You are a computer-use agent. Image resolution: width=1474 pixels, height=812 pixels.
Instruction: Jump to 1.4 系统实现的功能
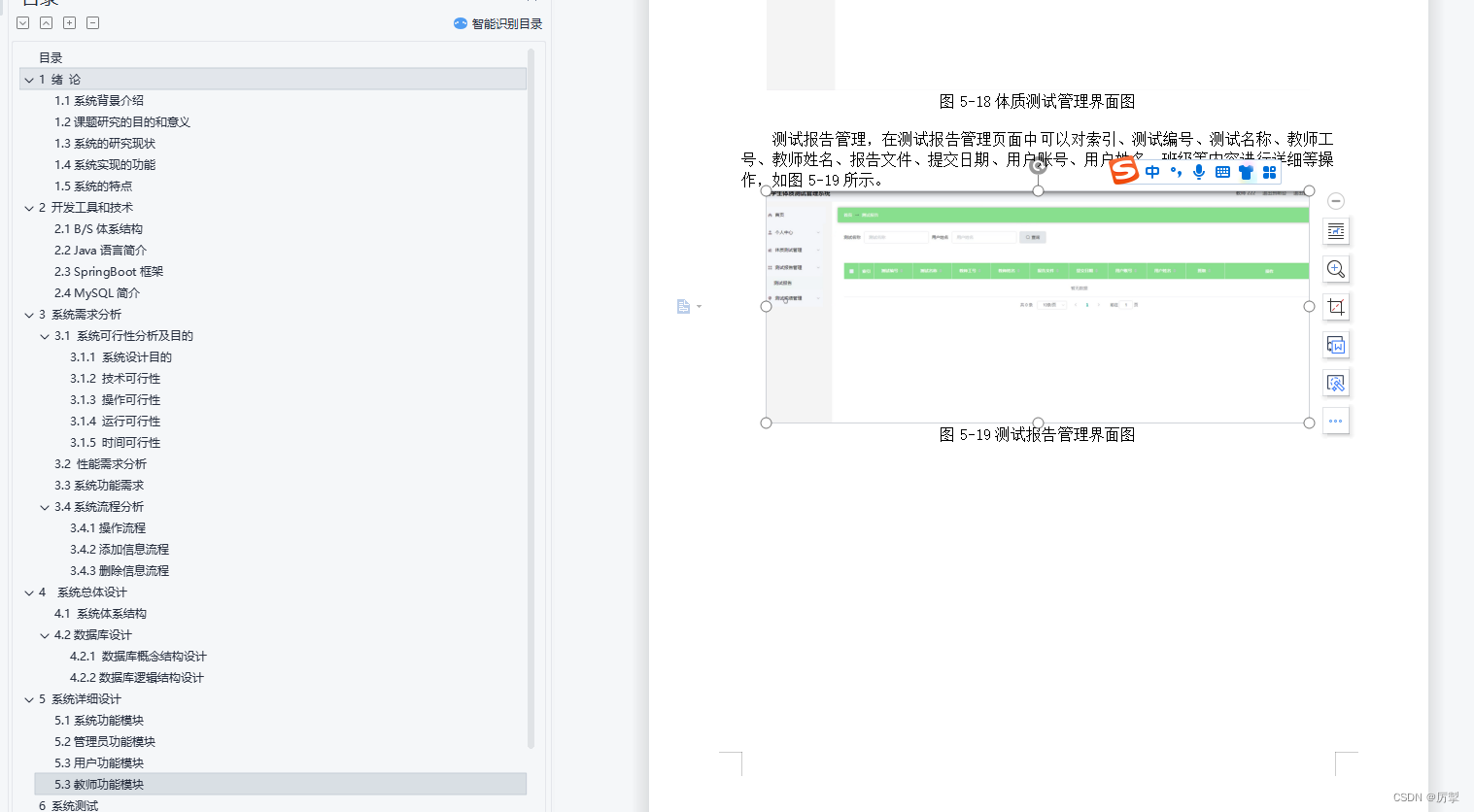[105, 165]
